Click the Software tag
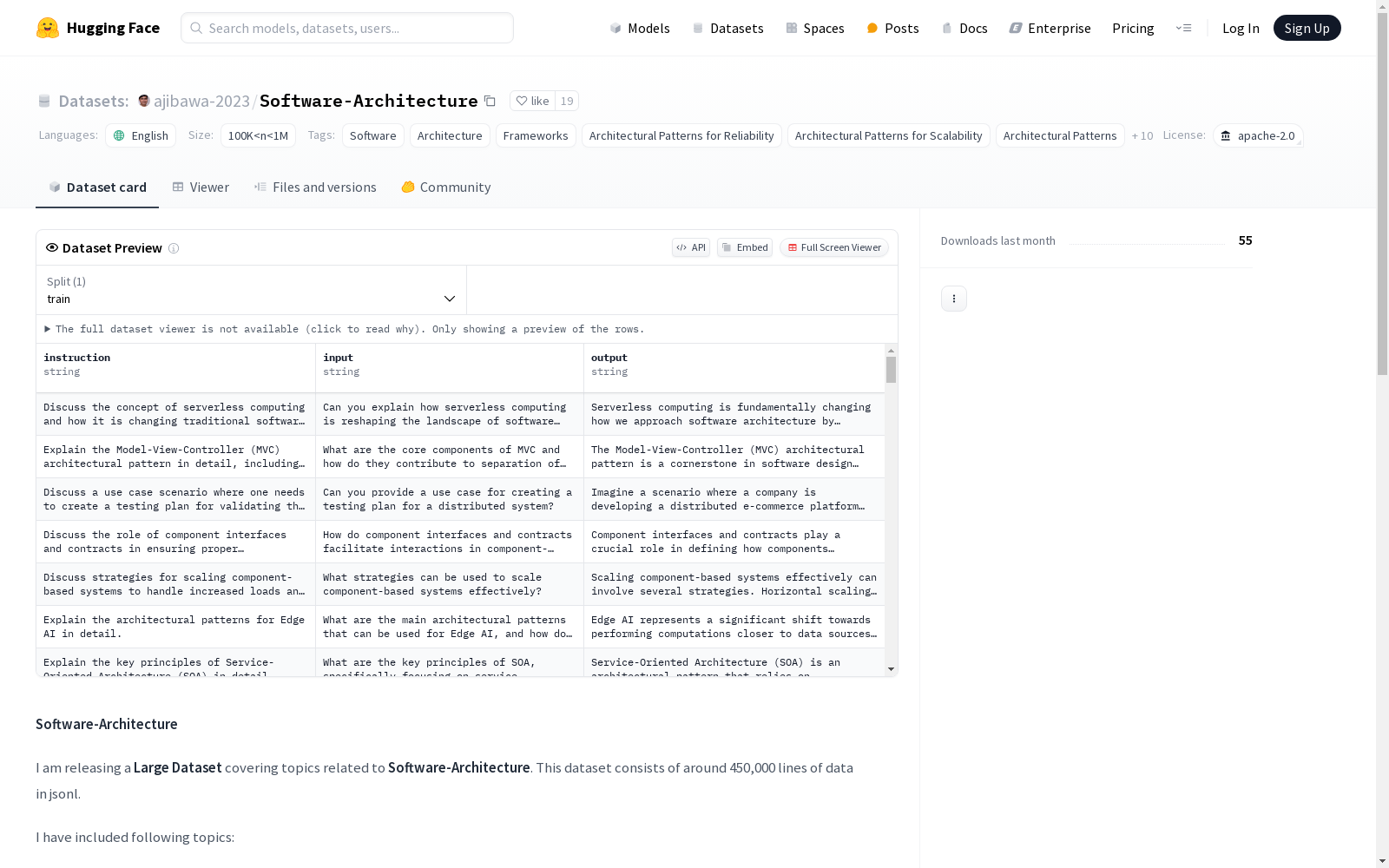The height and width of the screenshot is (868, 1389). (x=373, y=135)
